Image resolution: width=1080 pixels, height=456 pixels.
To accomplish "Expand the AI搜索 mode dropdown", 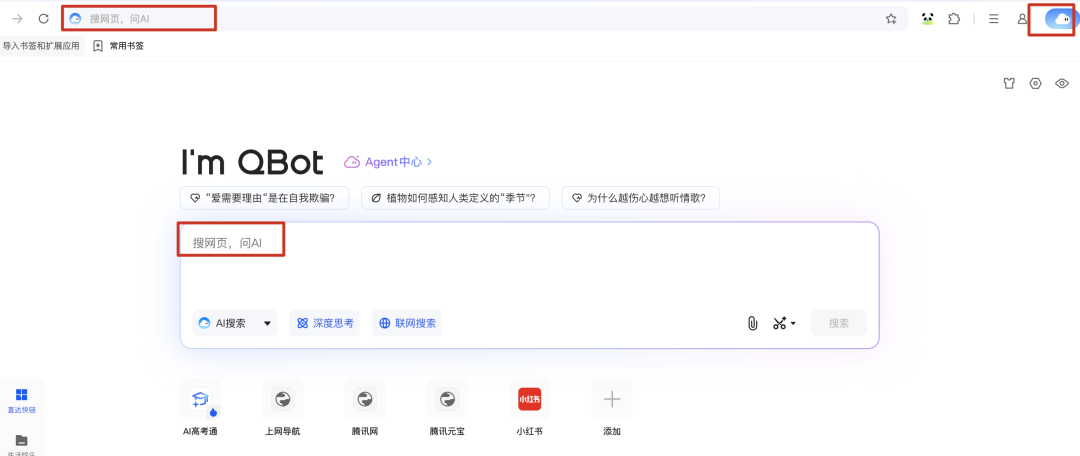I will click(x=235, y=323).
